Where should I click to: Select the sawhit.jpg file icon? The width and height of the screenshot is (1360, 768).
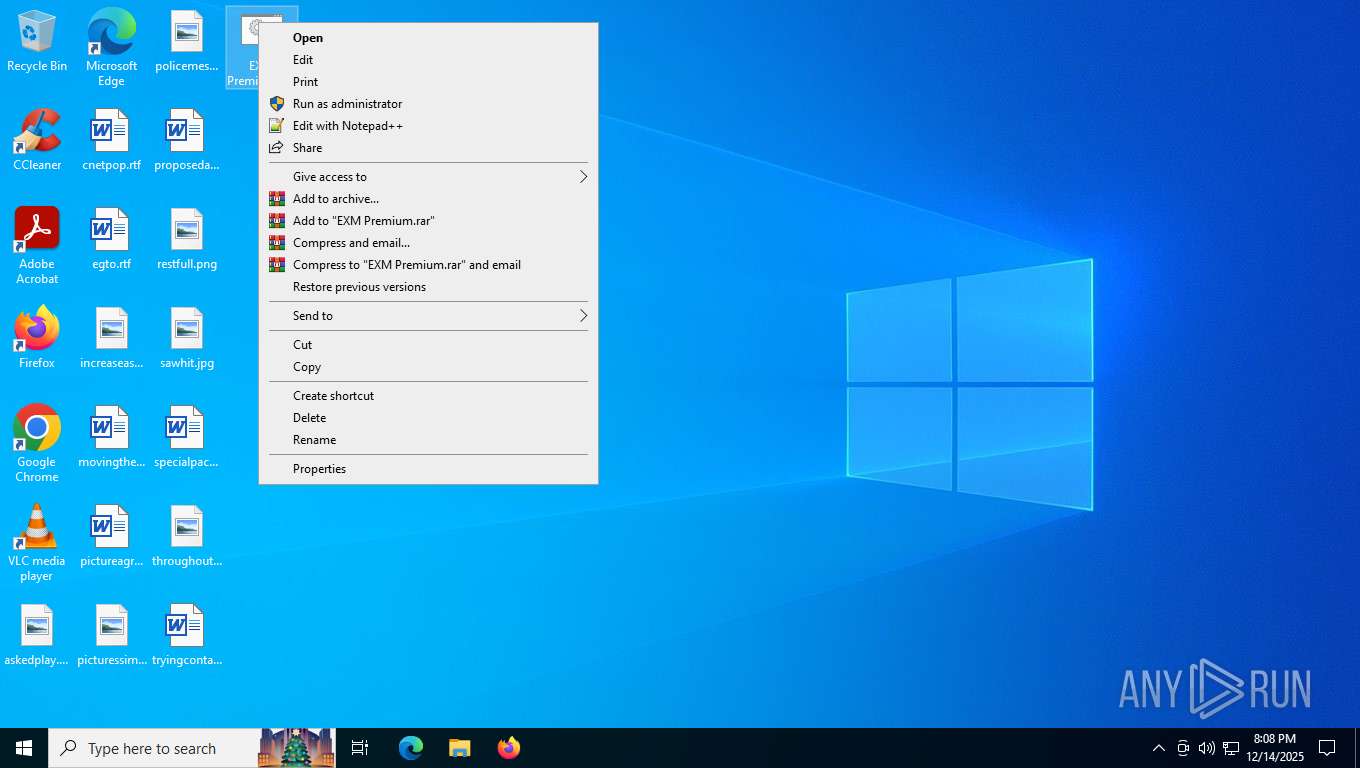coord(186,338)
